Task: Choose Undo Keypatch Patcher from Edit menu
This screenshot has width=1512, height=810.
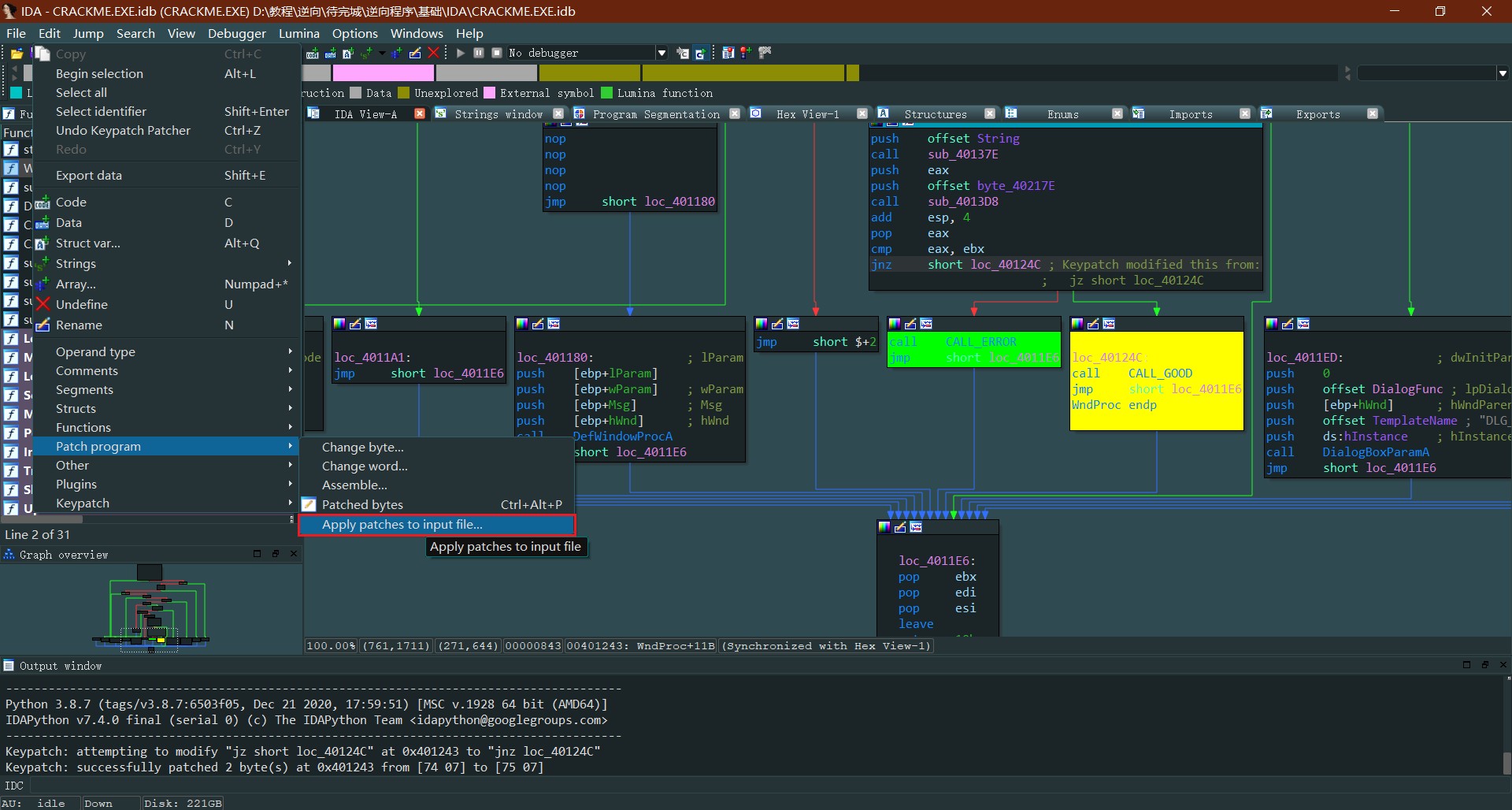Action: 123,130
